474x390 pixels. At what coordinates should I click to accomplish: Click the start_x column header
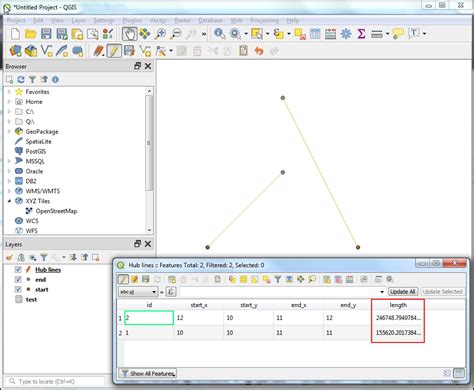[199, 305]
